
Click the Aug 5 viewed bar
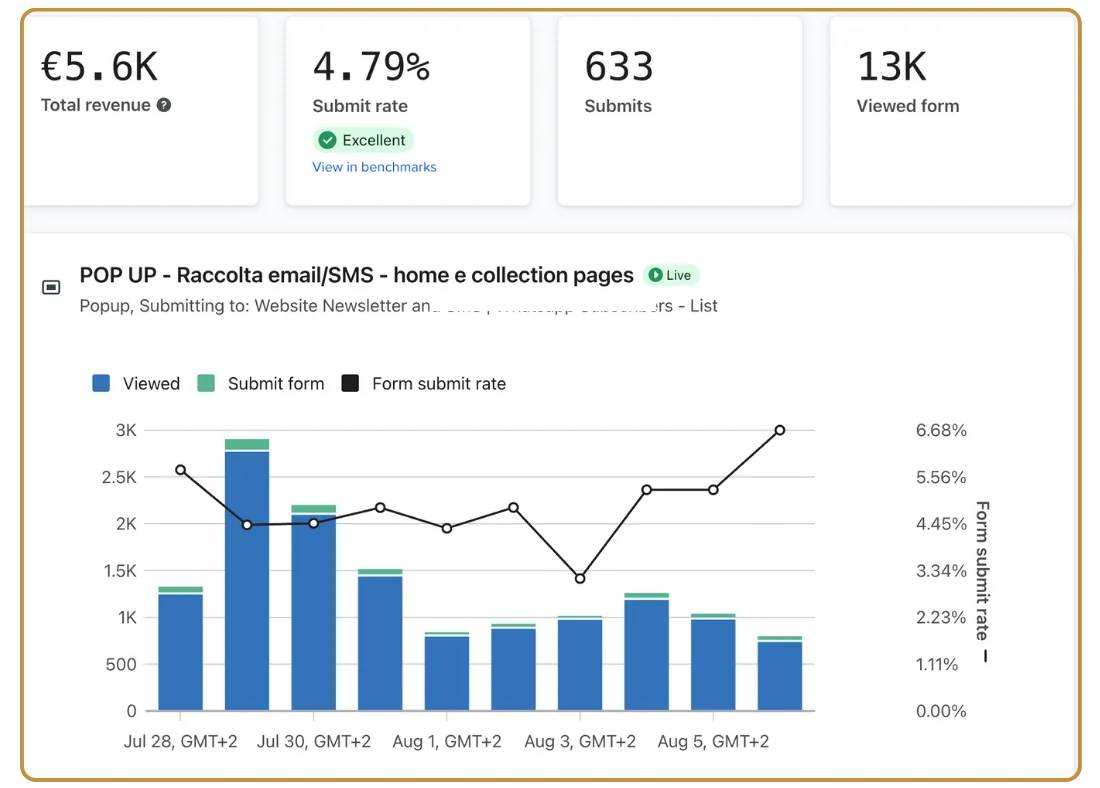click(x=713, y=665)
